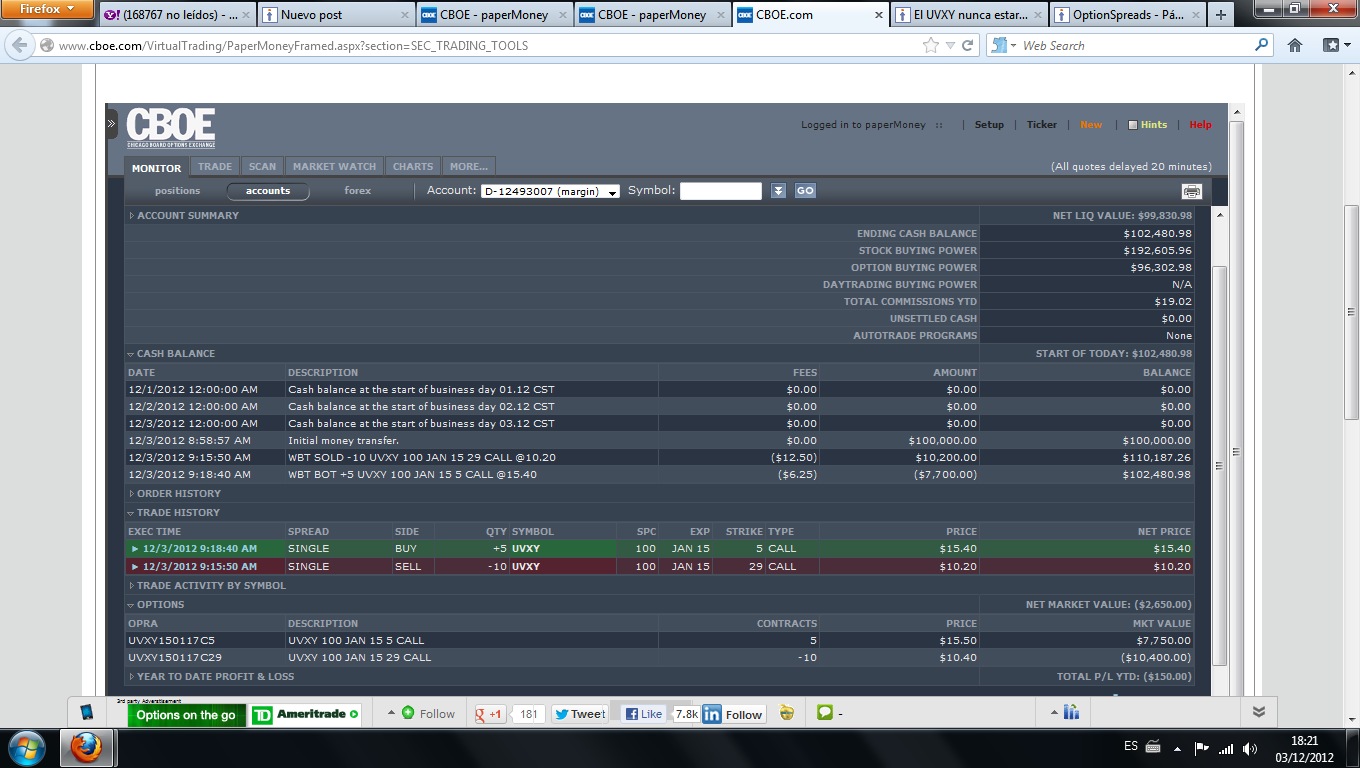Viewport: 1360px width, 768px height.
Task: Click the Symbol input field
Action: click(721, 191)
